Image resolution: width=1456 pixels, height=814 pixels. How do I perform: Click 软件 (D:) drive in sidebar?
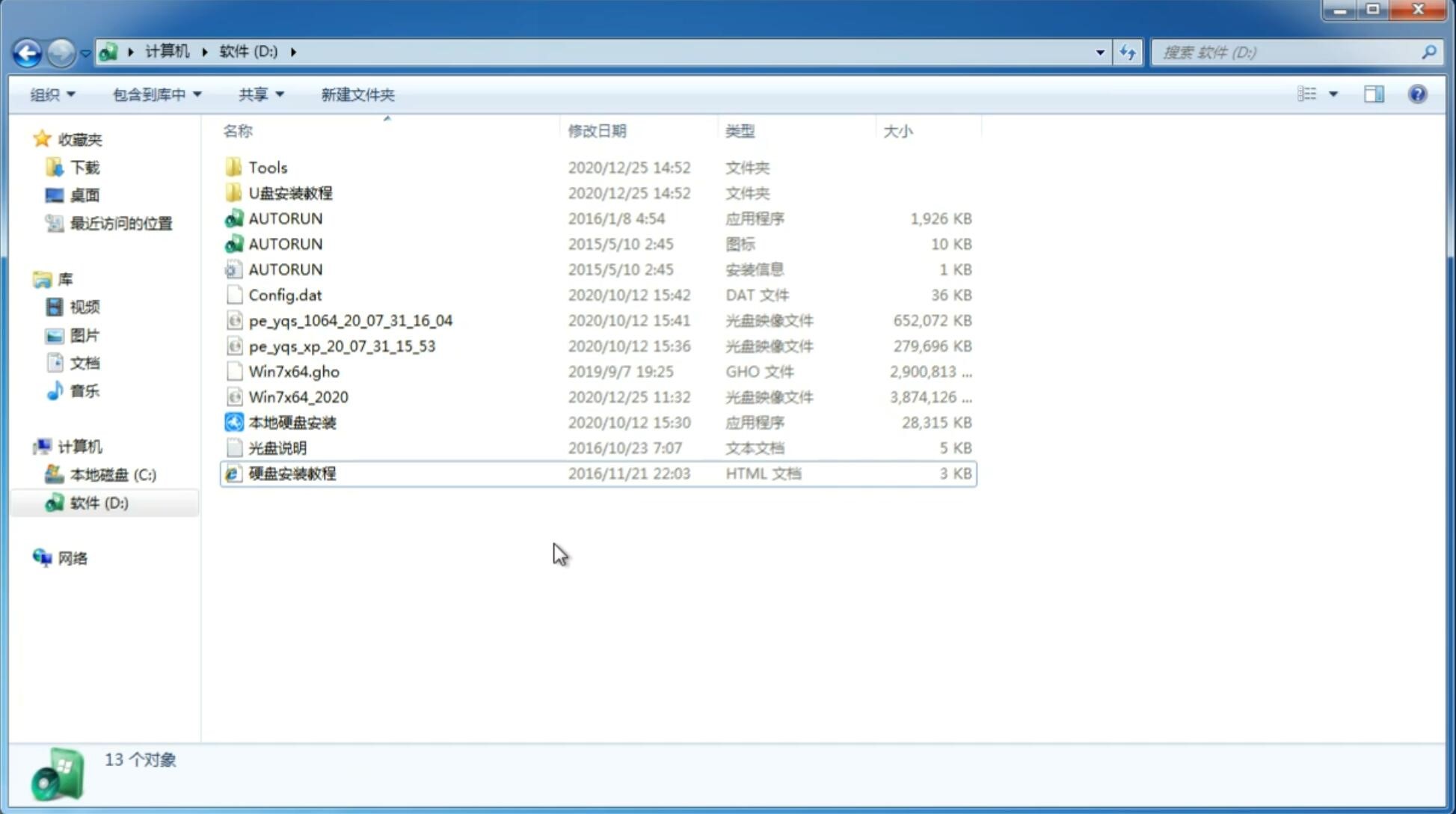(97, 503)
